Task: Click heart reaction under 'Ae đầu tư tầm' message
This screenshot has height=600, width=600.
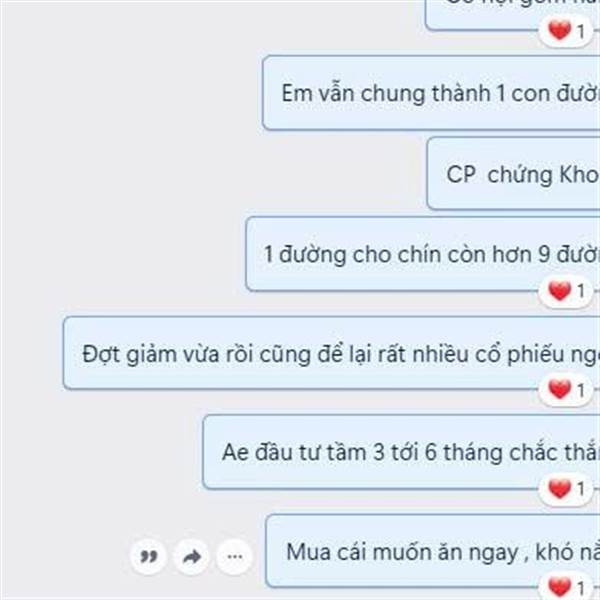Action: tap(559, 489)
